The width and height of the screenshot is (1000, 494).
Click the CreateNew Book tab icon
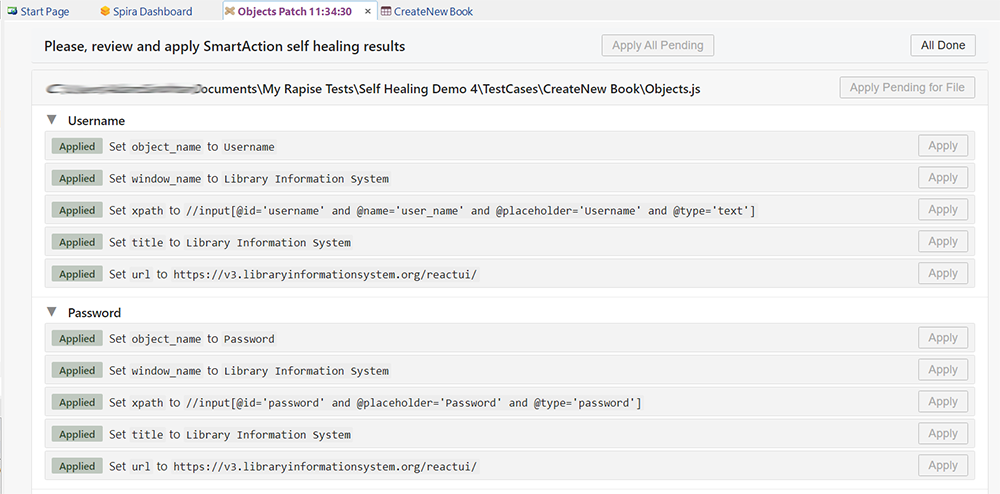coord(386,11)
